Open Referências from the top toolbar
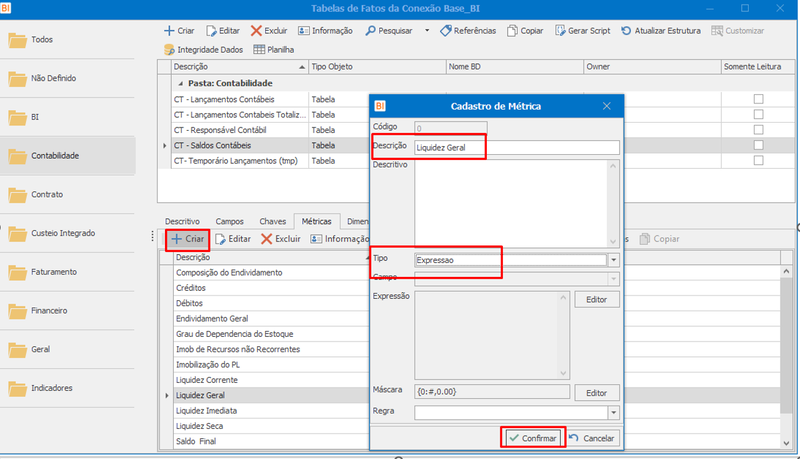 click(468, 31)
